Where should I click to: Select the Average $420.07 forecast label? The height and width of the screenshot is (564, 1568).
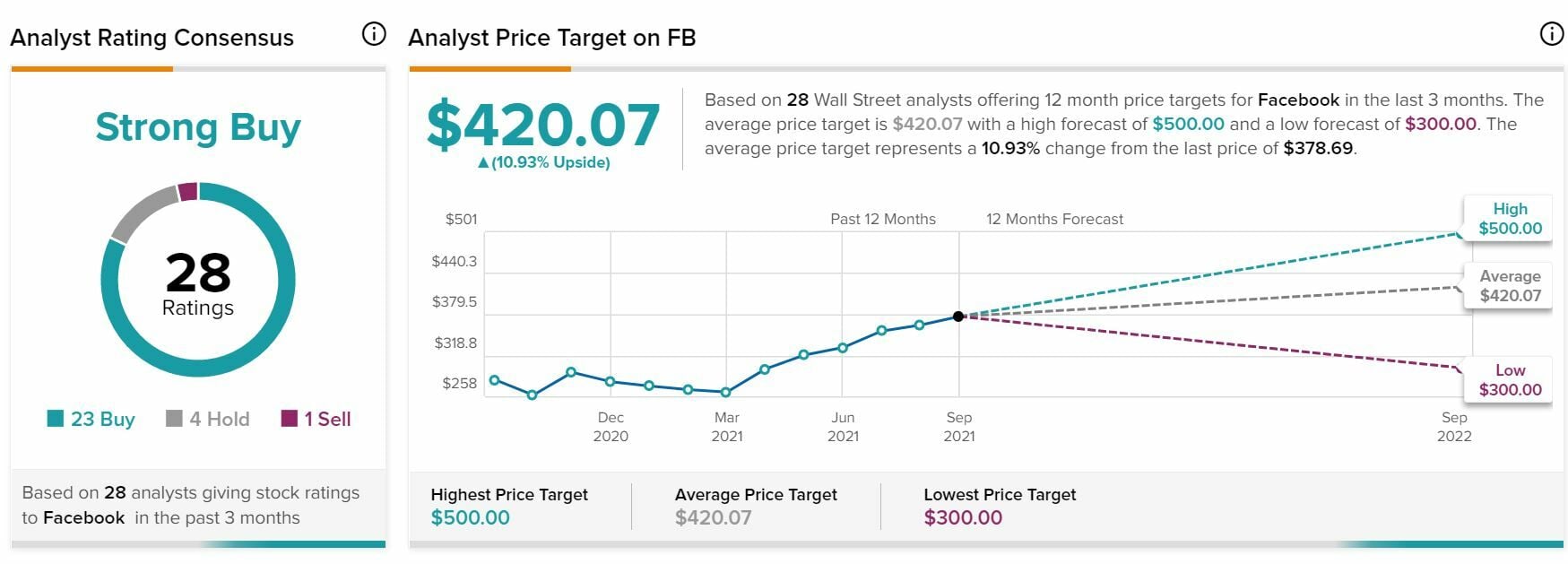tap(1510, 286)
